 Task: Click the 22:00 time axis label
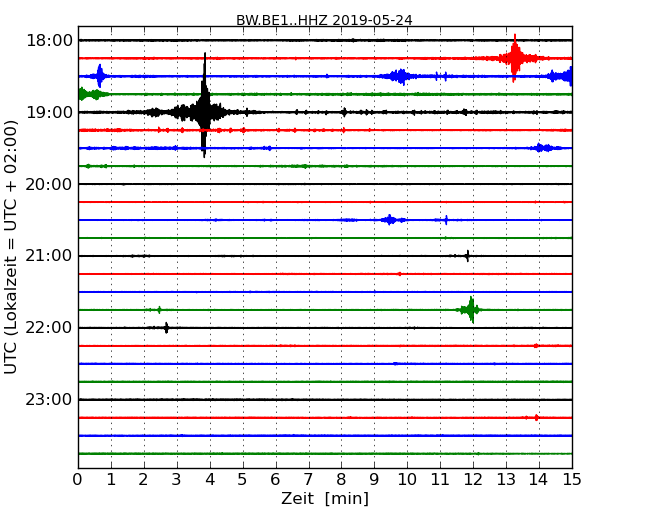49,328
